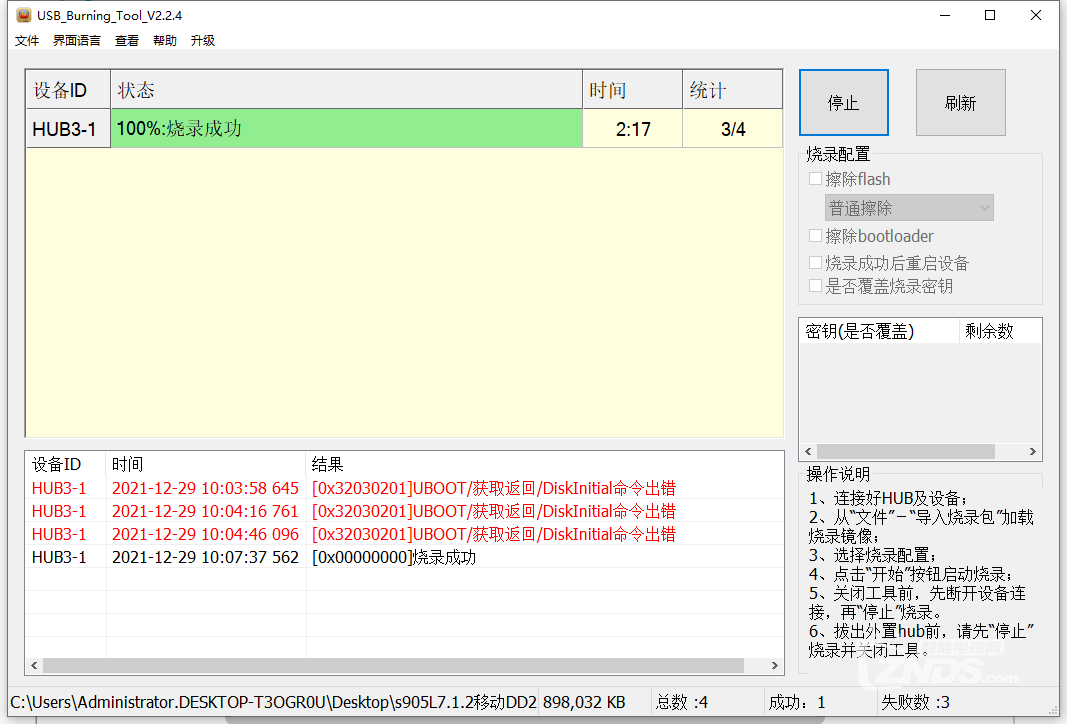Open the 查看 menu

126,40
